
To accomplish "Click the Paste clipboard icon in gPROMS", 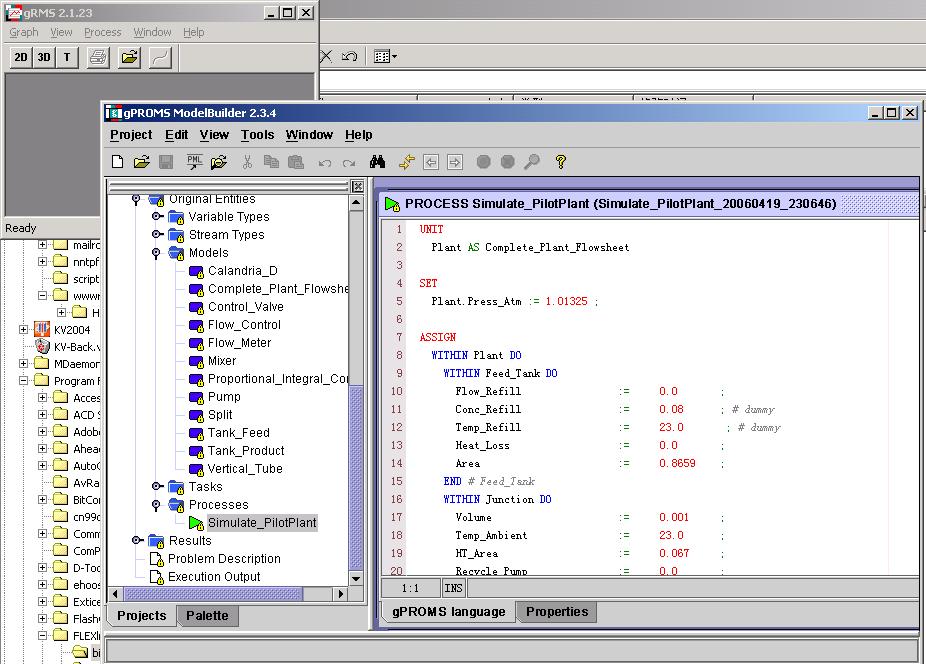I will (296, 162).
